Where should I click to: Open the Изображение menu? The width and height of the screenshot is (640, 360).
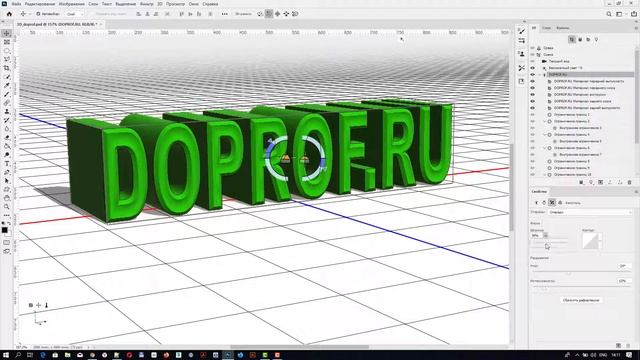point(71,4)
